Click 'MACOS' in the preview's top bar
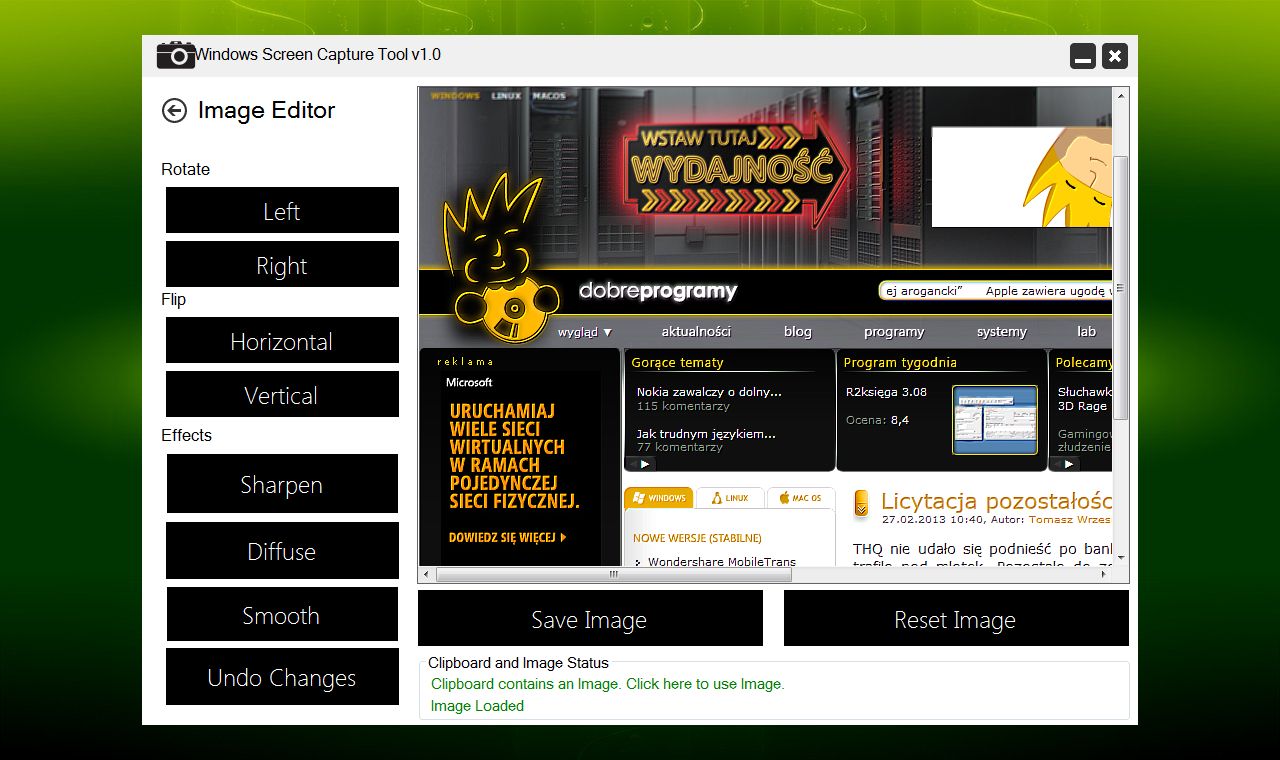Viewport: 1280px width, 760px height. point(549,96)
